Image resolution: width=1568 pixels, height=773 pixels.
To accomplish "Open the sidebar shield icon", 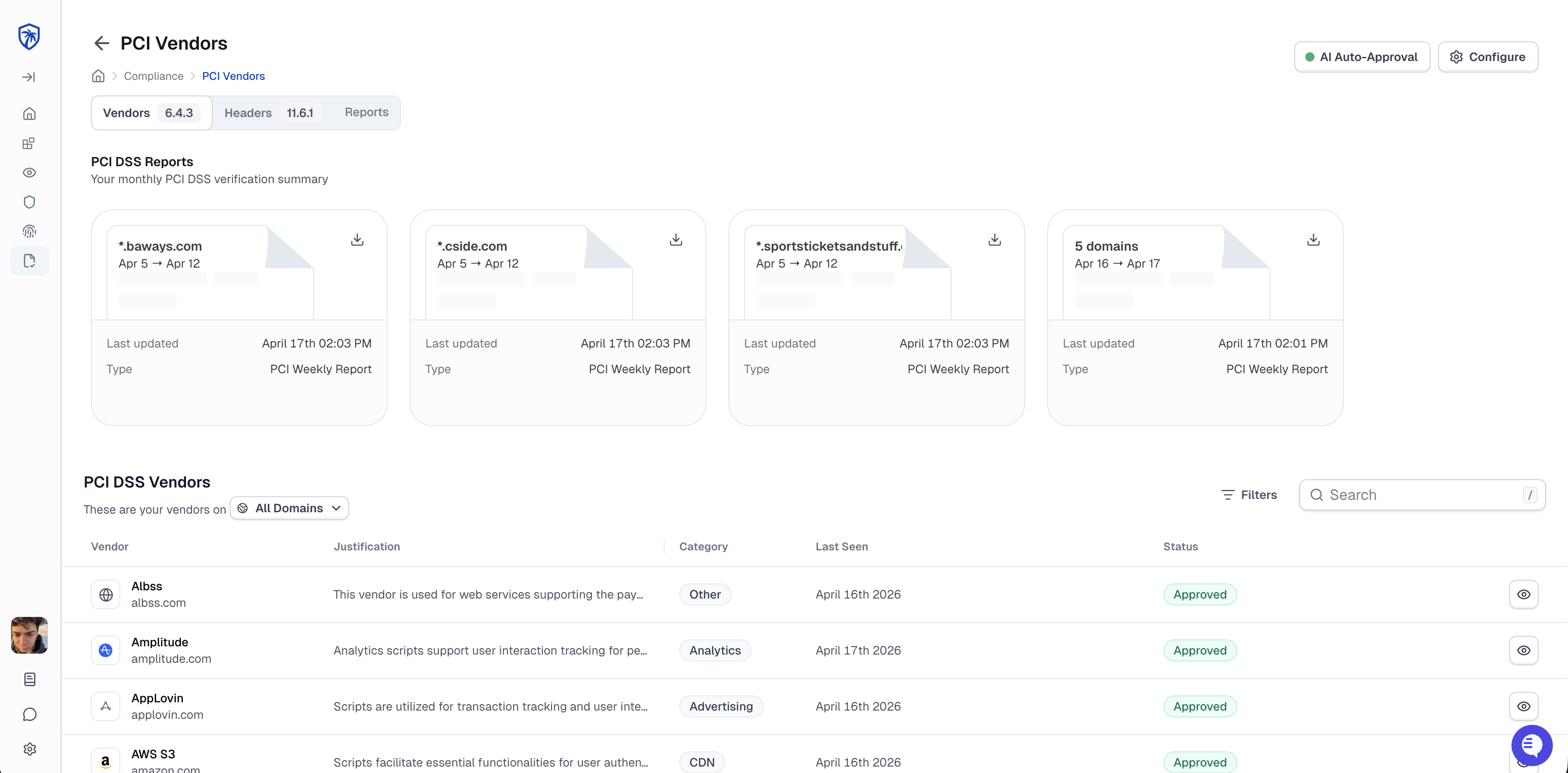I will [29, 202].
